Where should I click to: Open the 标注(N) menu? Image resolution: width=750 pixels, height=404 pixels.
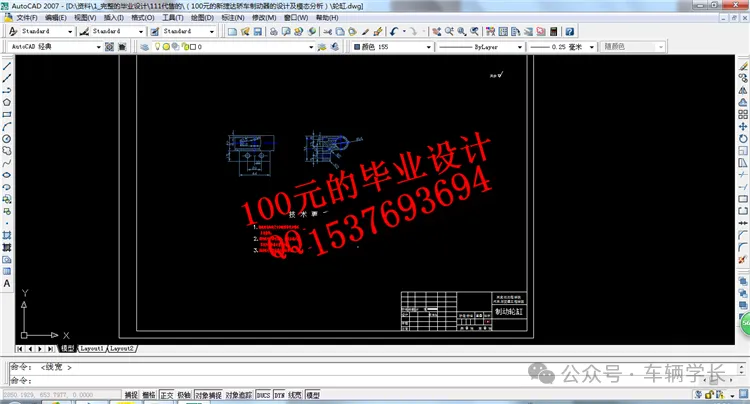point(233,18)
